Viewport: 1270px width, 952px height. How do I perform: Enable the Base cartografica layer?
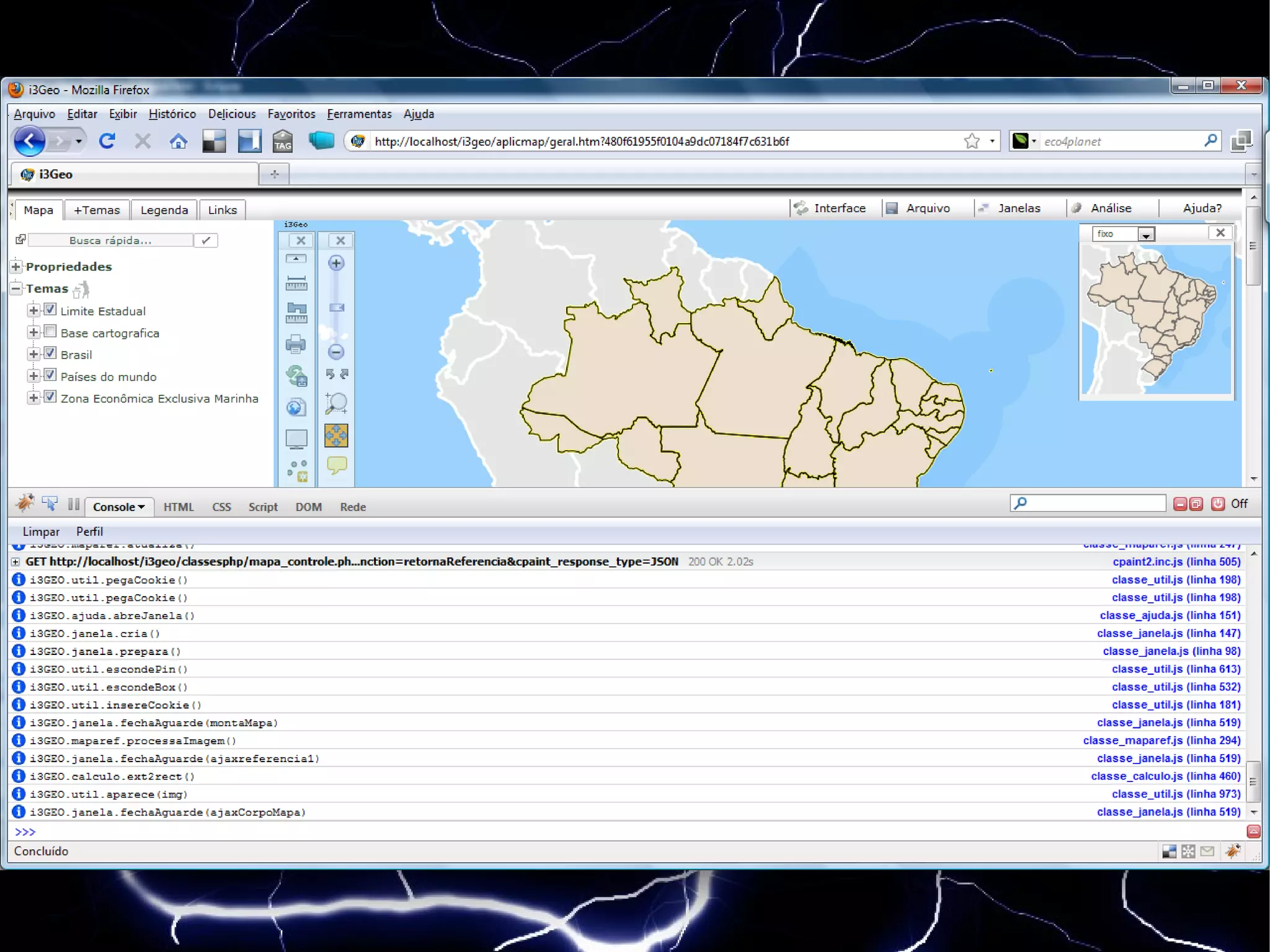[50, 331]
